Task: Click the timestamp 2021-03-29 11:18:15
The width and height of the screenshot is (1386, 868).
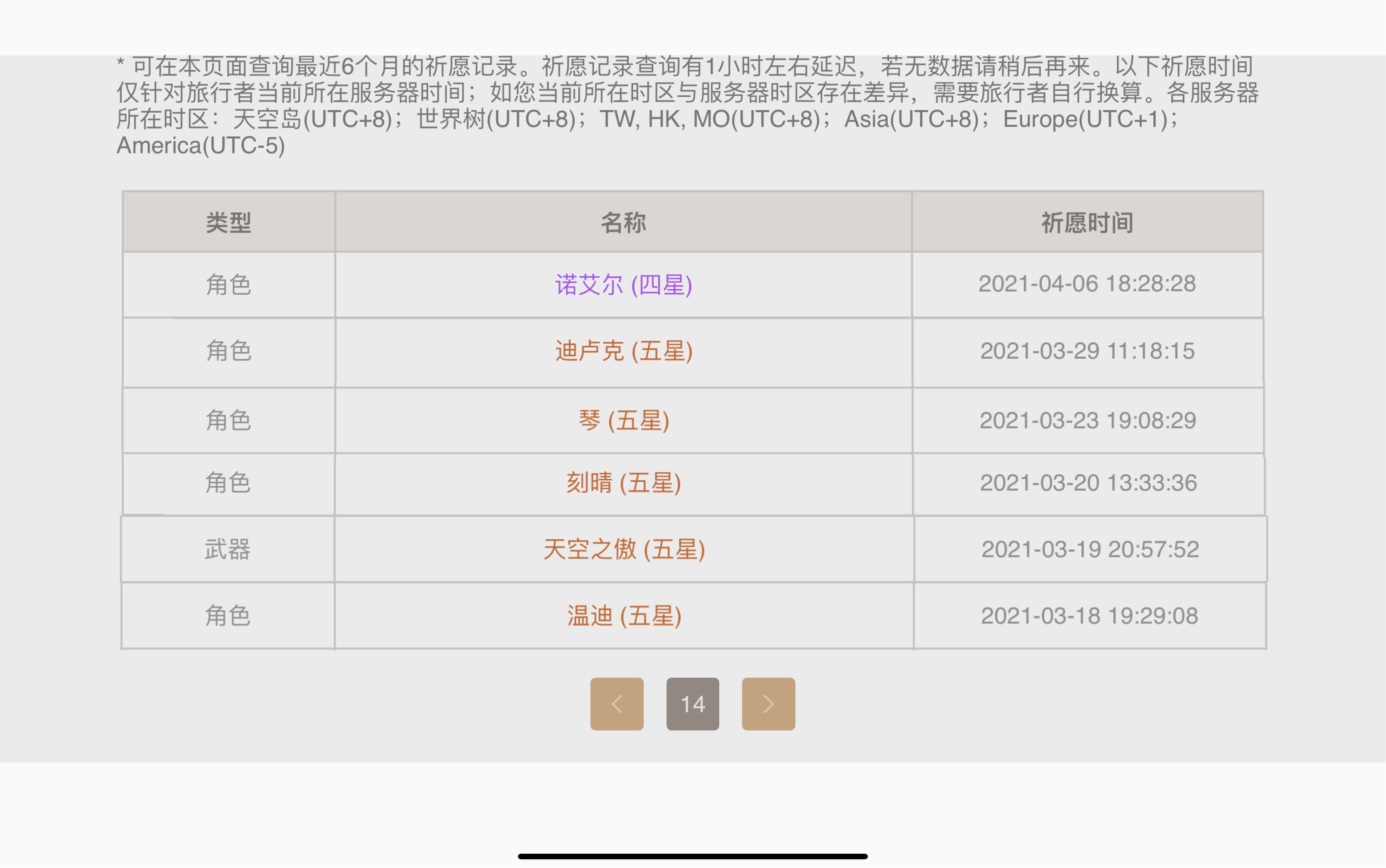Action: coord(1088,351)
